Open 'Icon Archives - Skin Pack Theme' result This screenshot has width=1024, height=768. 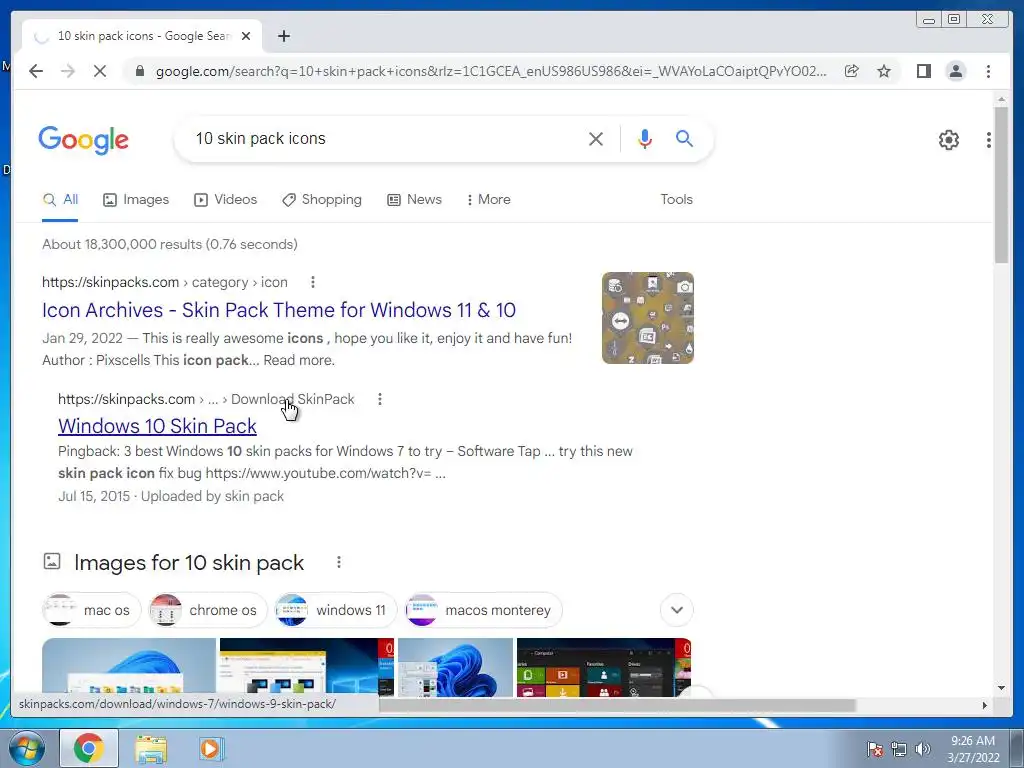279,310
